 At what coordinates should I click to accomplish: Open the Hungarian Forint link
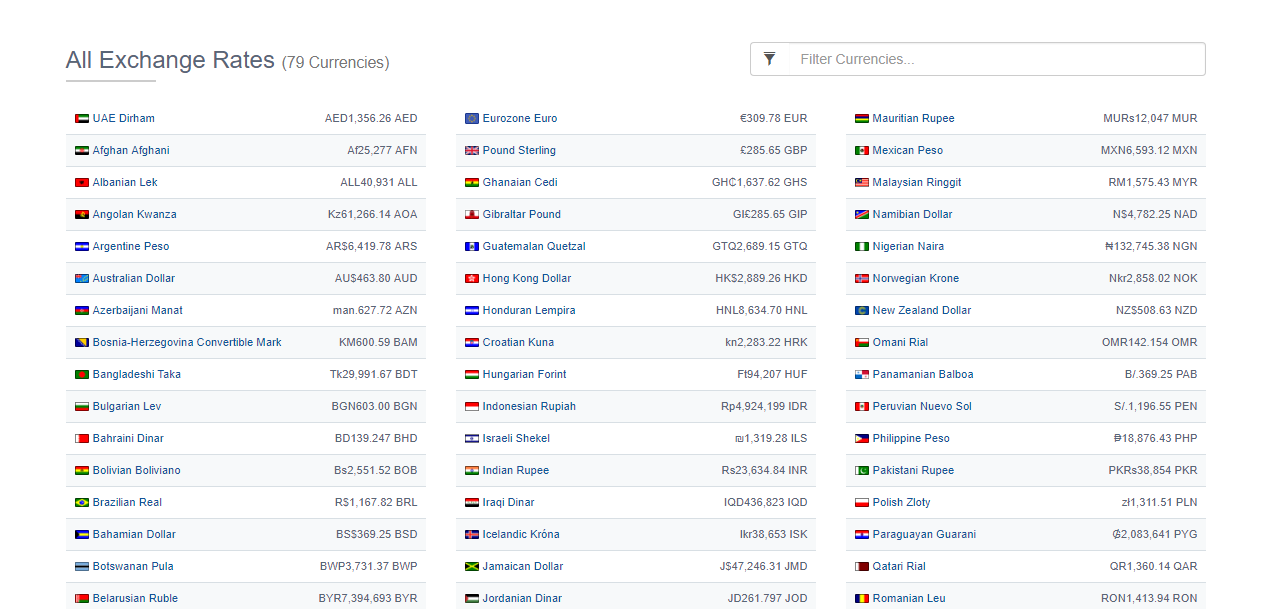524,374
